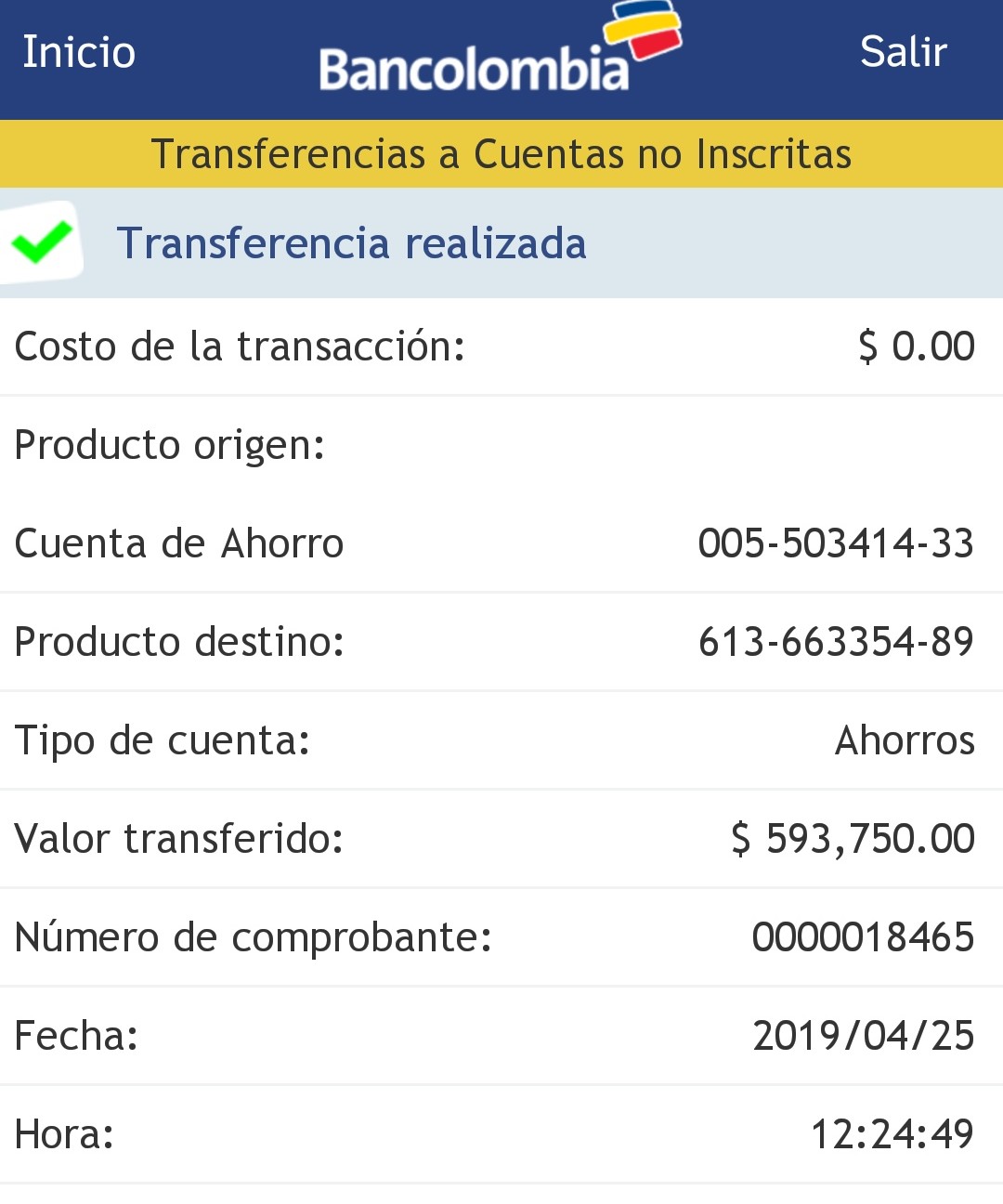Select origin account number 005-503414-33
Viewport: 1003px width, 1204px height.
click(x=836, y=543)
